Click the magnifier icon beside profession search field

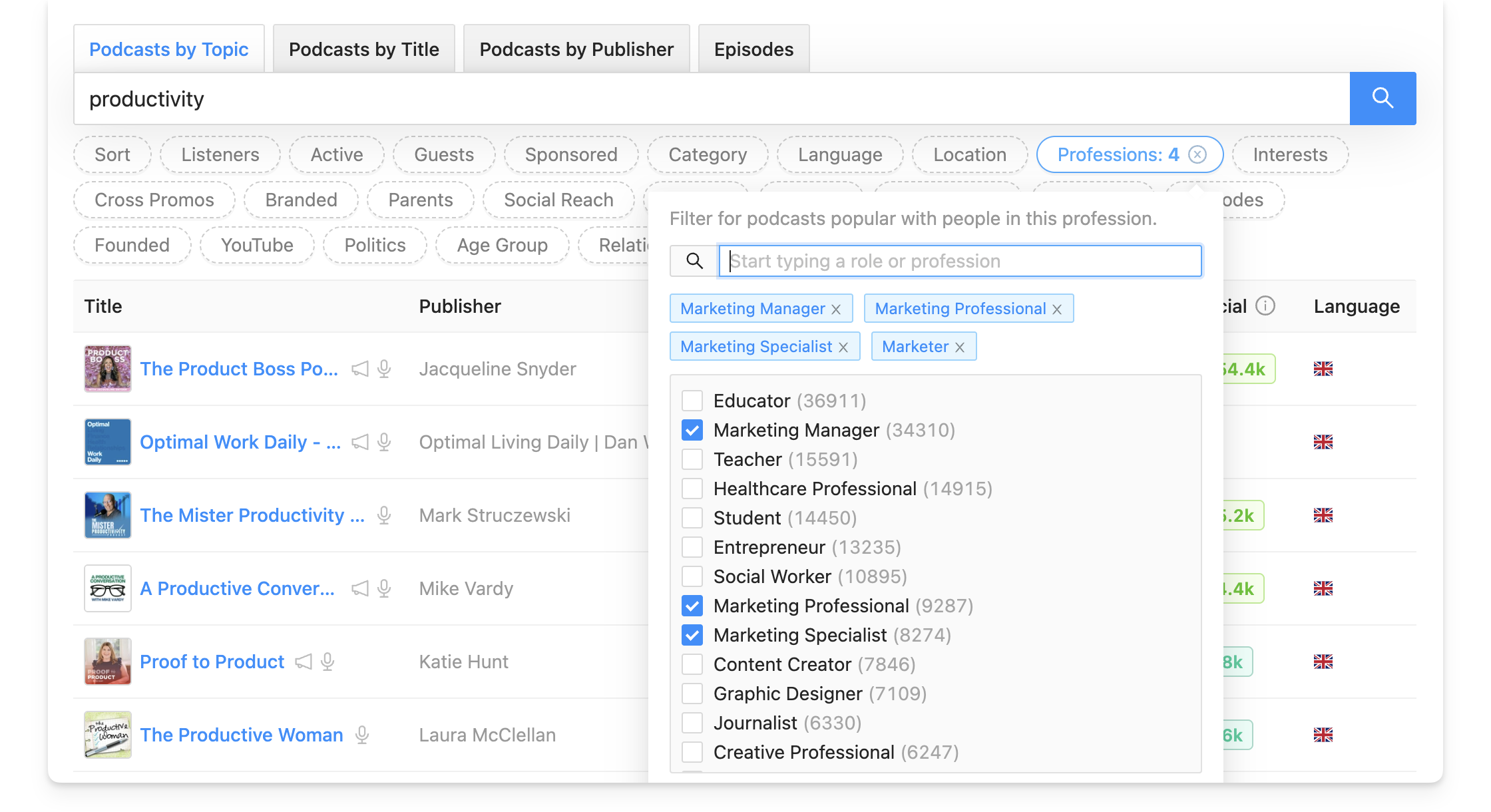tap(694, 261)
